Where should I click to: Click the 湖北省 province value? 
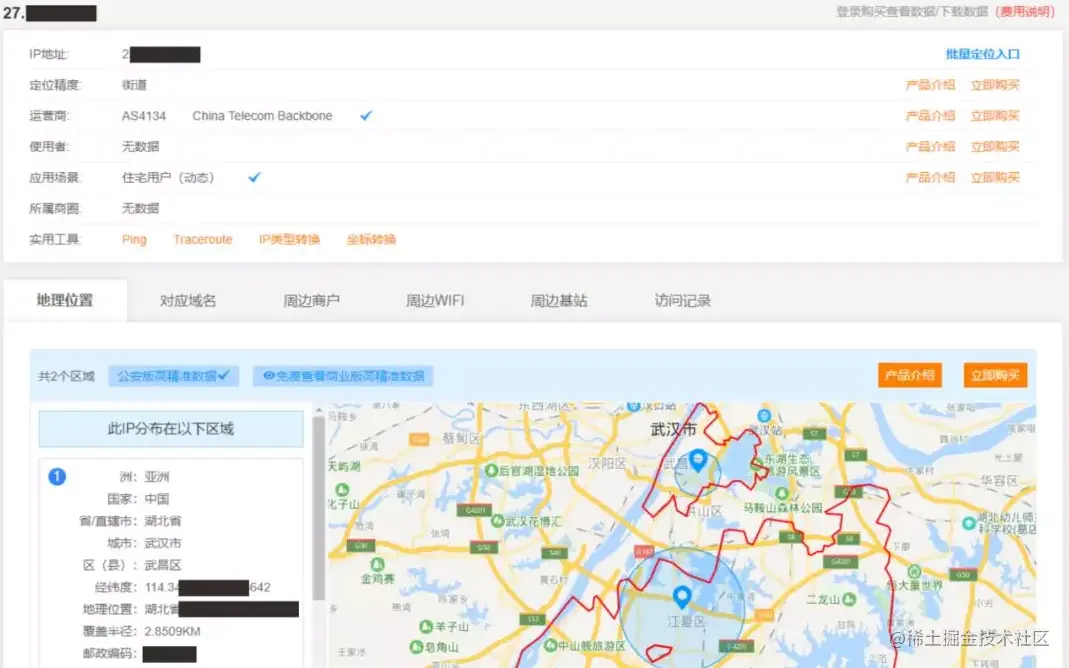click(x=163, y=521)
